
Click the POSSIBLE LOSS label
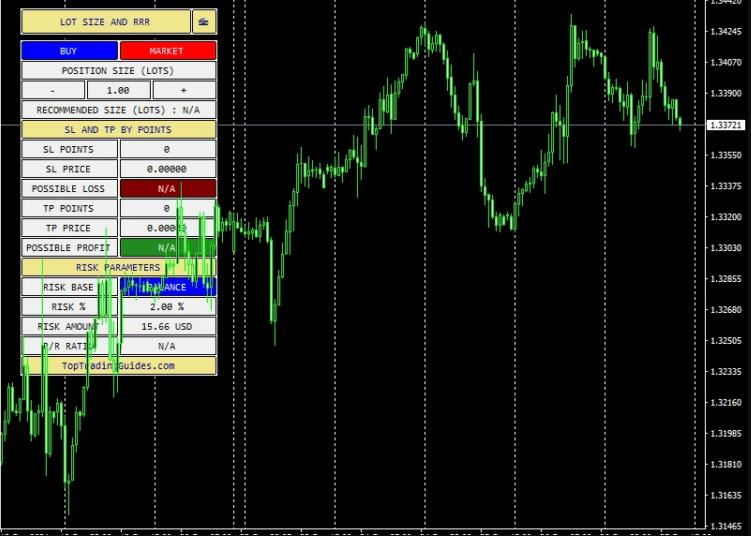click(x=69, y=188)
